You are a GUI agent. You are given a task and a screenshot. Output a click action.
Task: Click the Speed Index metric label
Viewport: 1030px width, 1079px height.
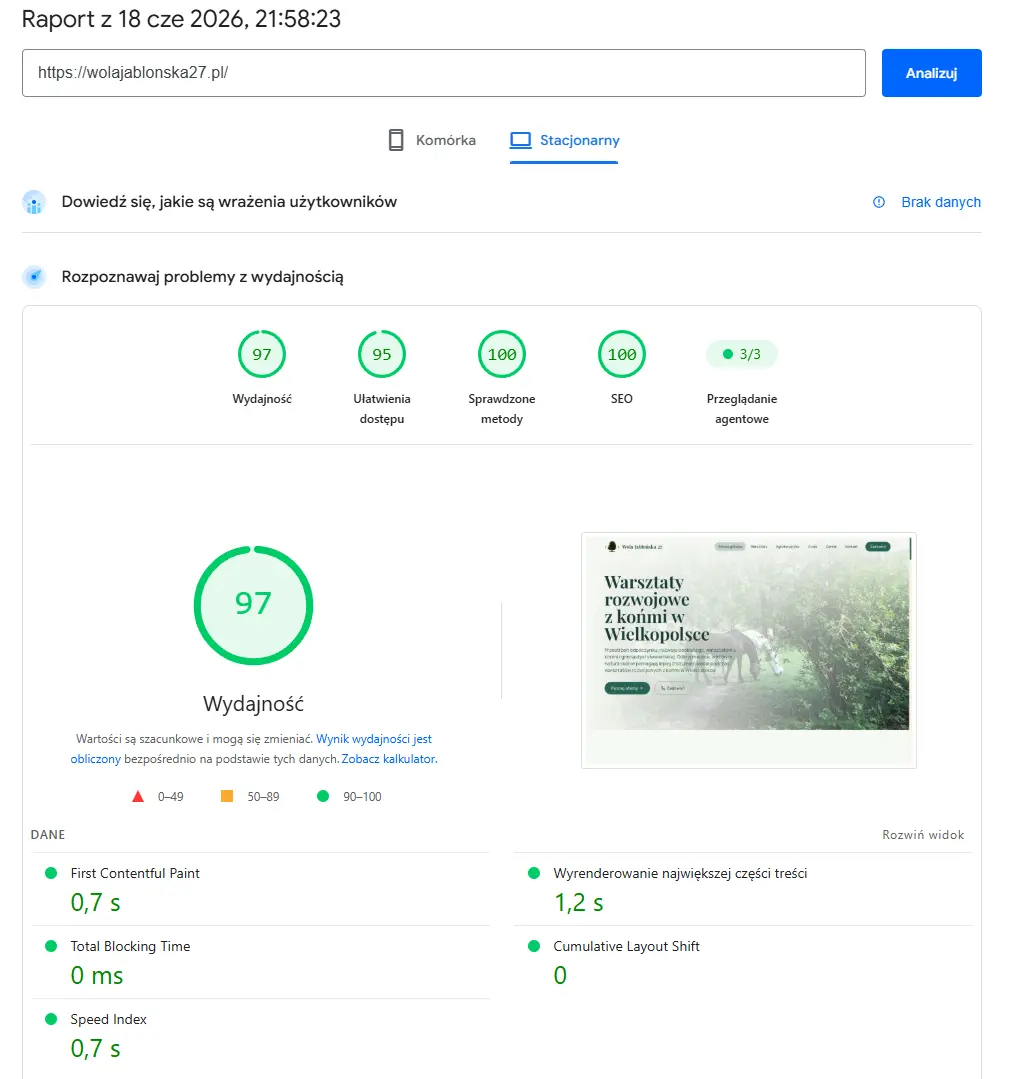click(108, 1019)
